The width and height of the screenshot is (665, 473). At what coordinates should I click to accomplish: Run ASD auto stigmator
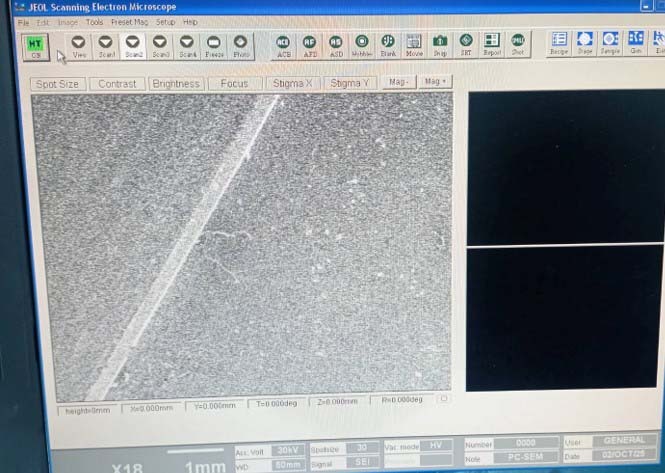pyautogui.click(x=336, y=46)
